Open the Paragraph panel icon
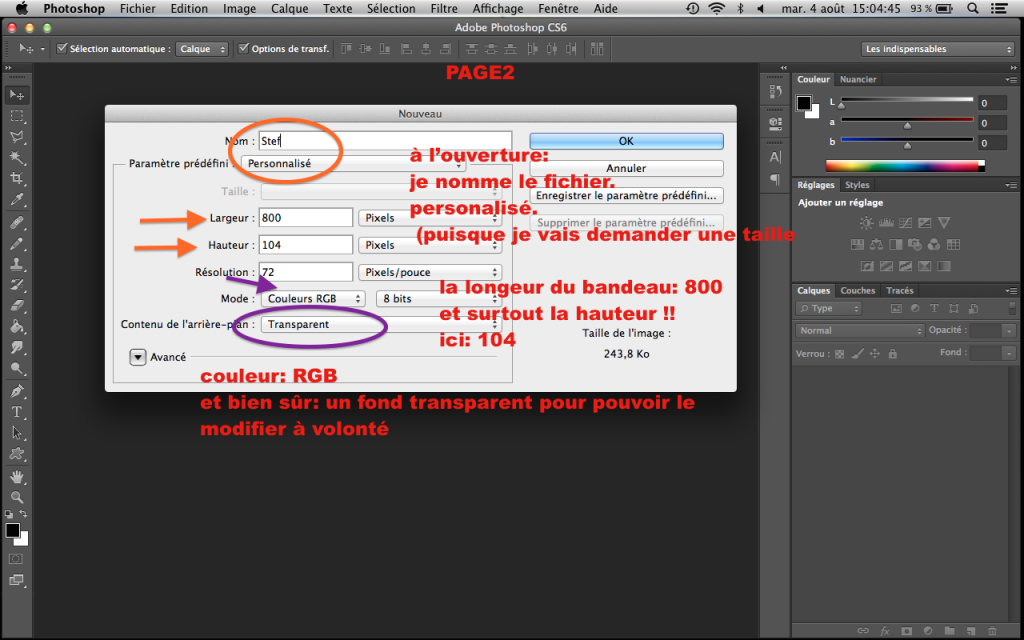Viewport: 1024px width, 640px height. [775, 179]
